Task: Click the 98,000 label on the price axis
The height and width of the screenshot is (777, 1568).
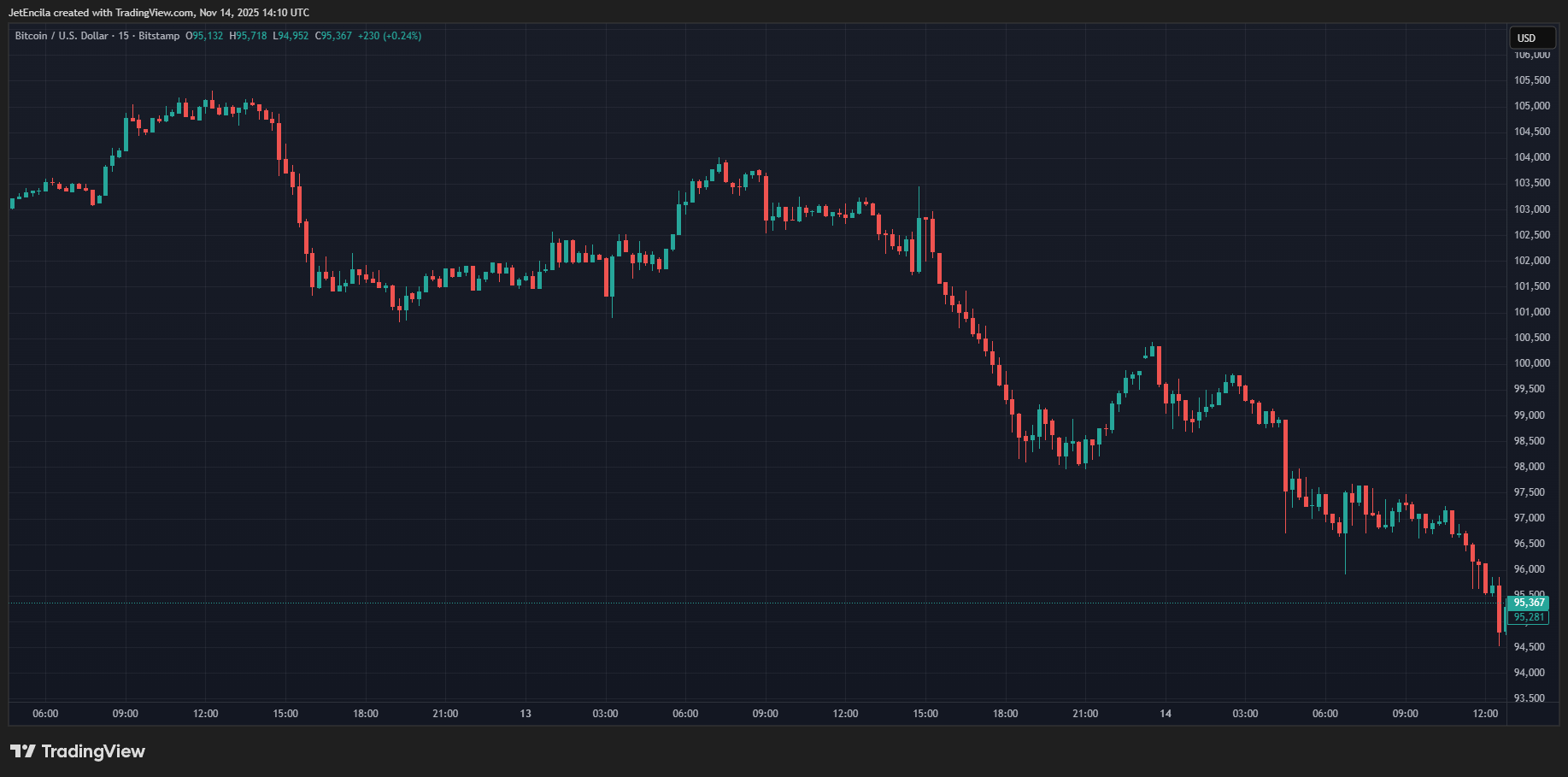Action: click(1529, 467)
